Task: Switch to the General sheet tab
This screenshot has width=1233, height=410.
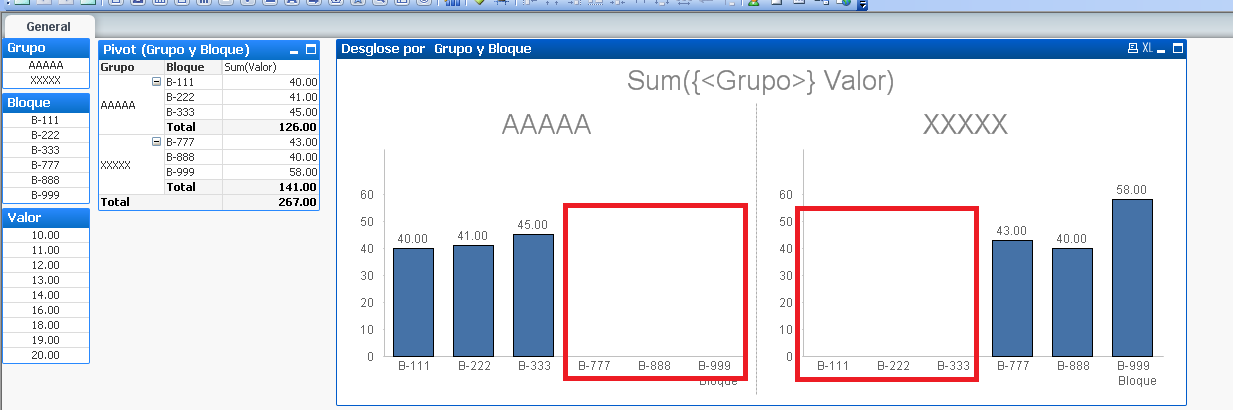Action: click(48, 26)
